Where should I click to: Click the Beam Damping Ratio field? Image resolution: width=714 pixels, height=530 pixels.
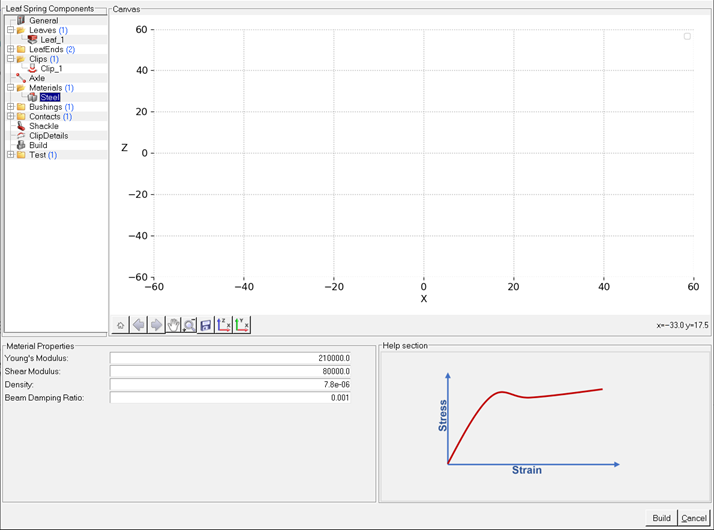point(231,397)
